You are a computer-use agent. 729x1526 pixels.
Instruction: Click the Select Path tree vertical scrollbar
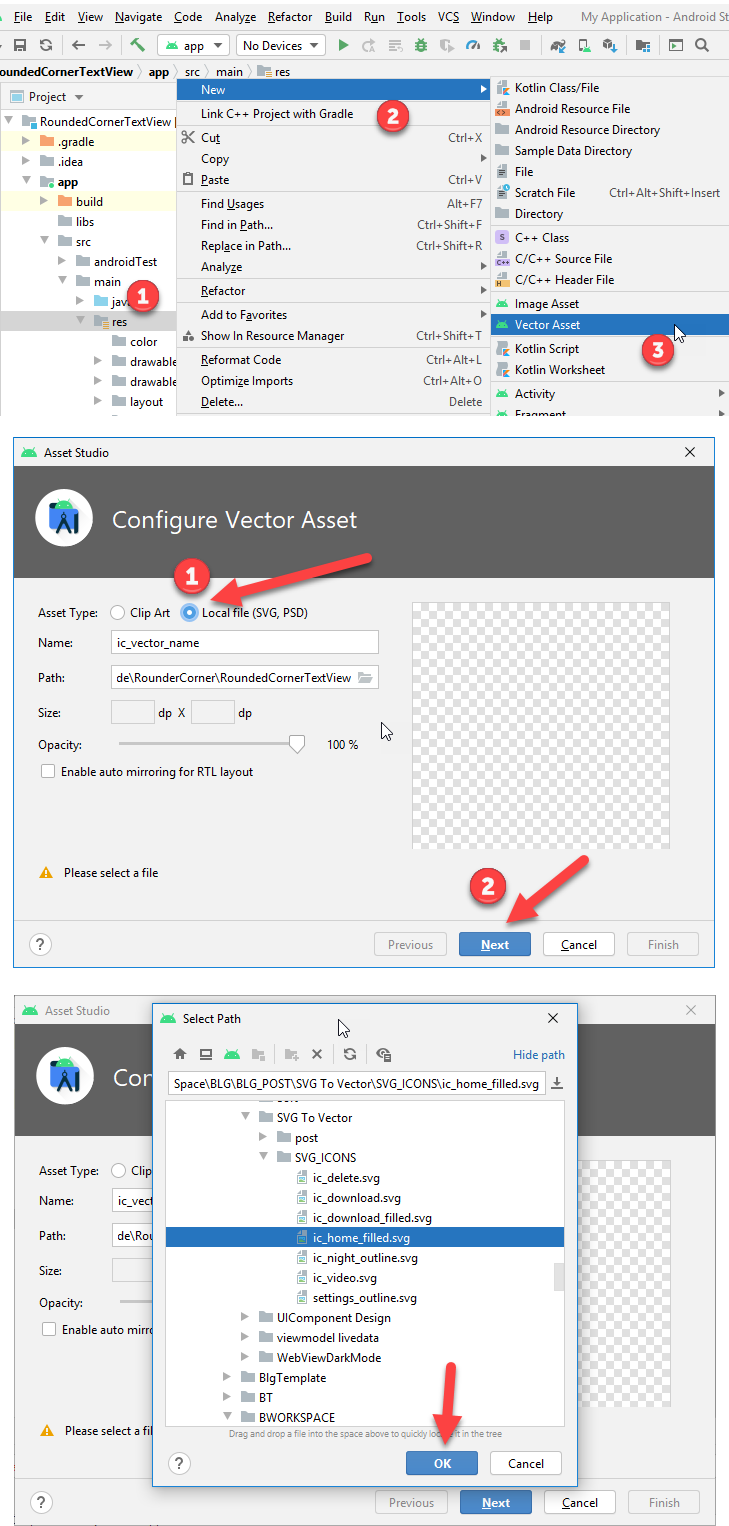[559, 1278]
